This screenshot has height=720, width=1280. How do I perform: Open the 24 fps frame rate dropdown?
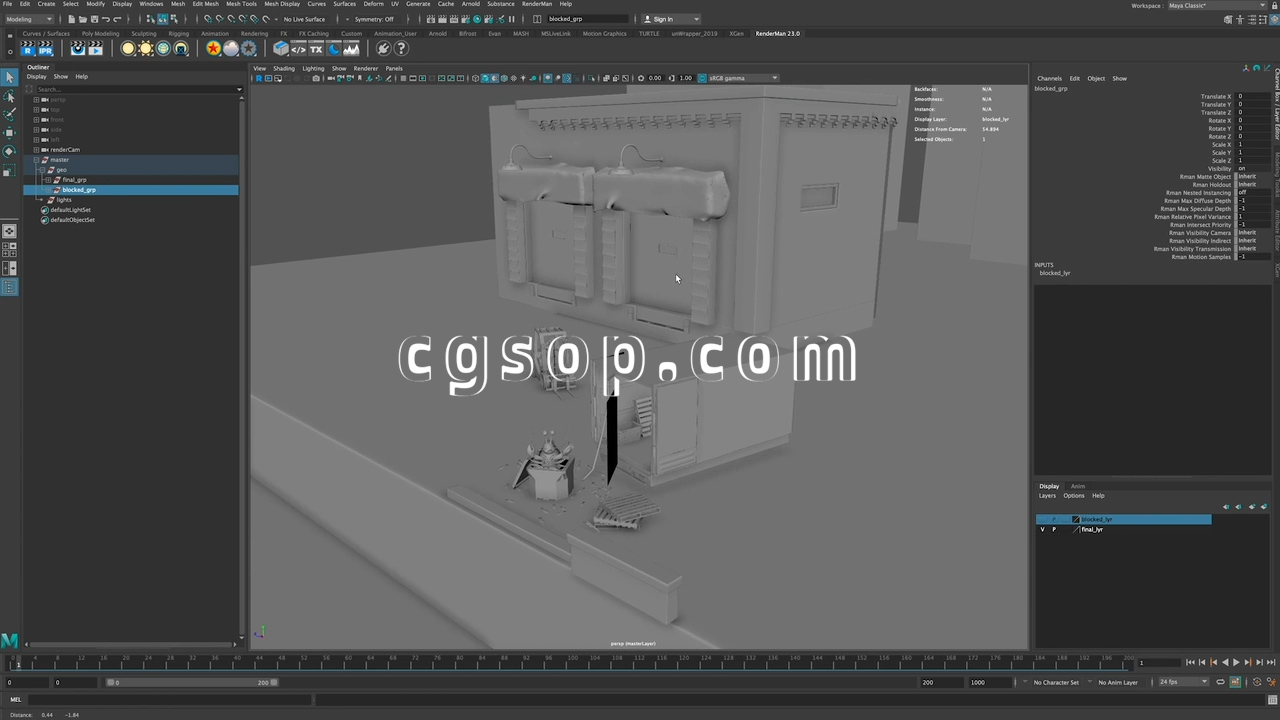(1183, 682)
